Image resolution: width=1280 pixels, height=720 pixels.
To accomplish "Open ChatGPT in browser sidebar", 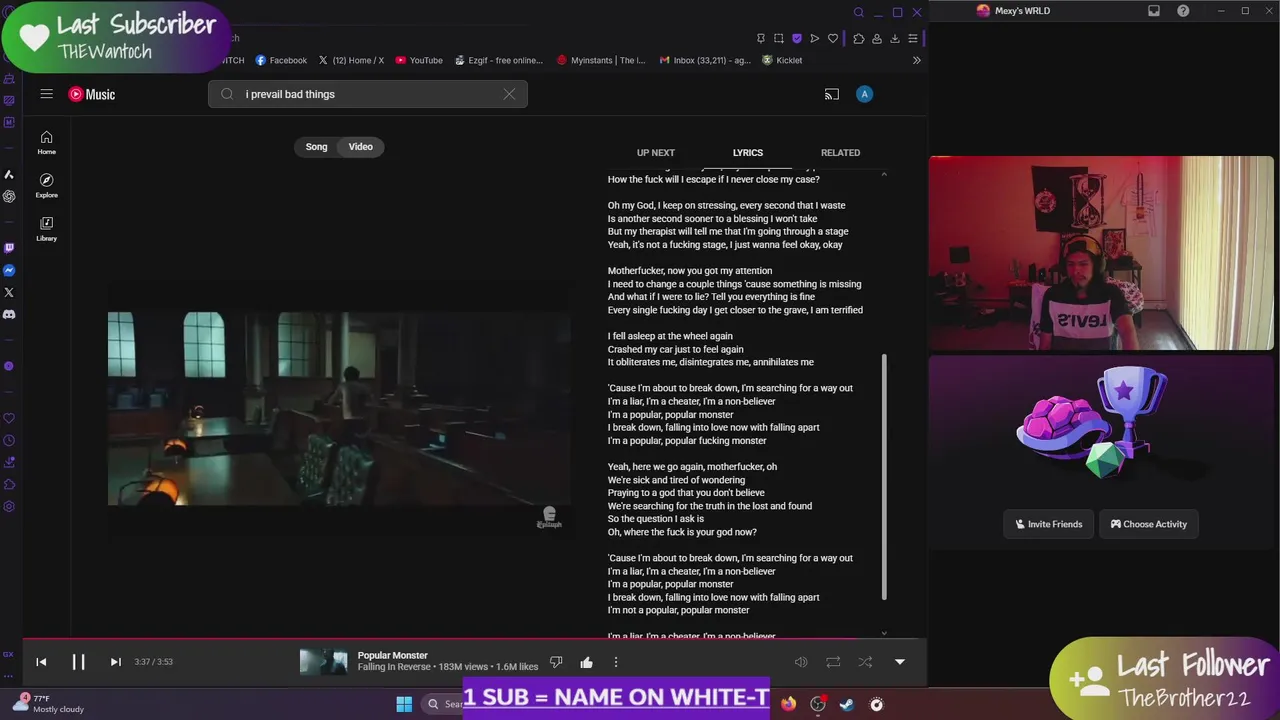I will 9,196.
